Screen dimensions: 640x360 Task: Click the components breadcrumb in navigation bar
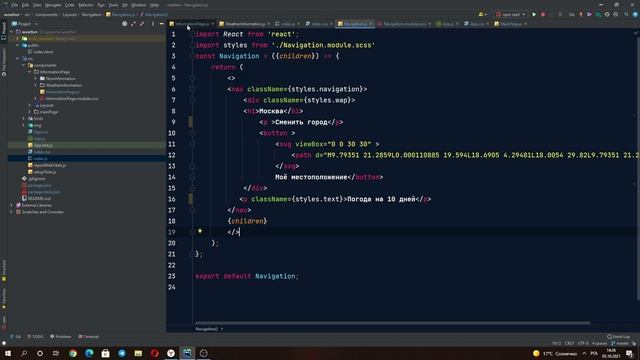coord(46,15)
